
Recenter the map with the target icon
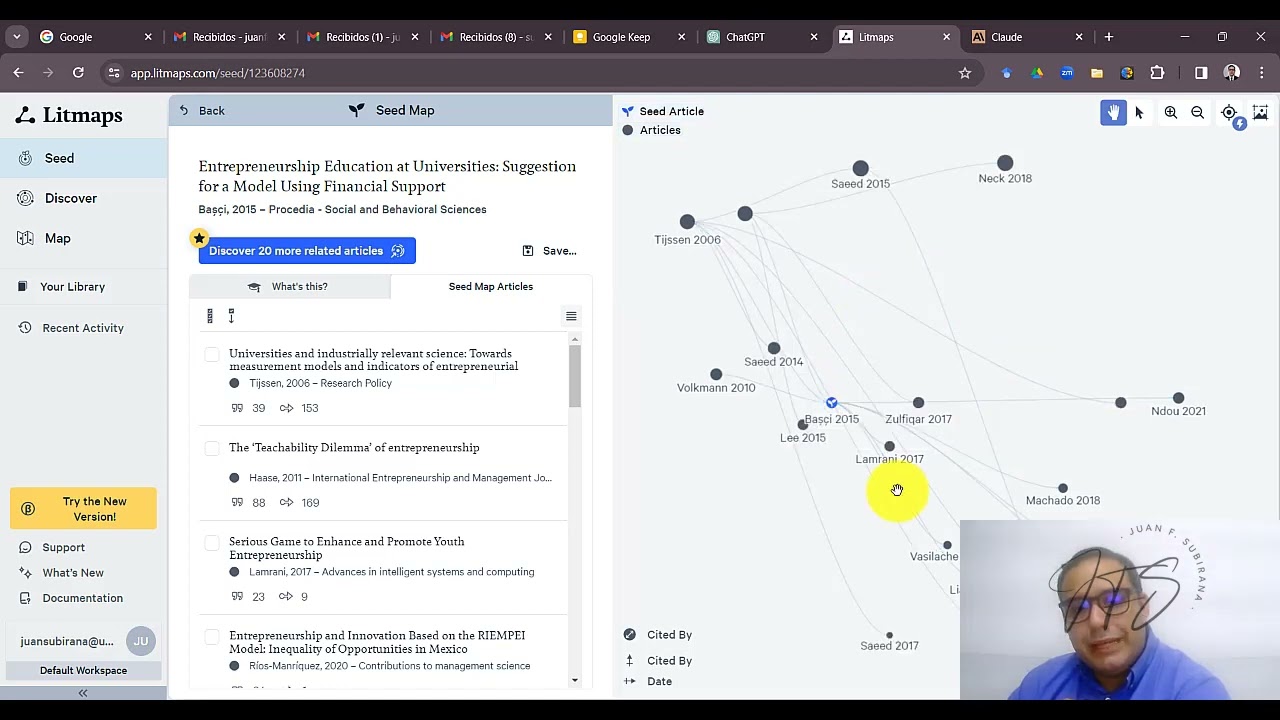point(1229,113)
